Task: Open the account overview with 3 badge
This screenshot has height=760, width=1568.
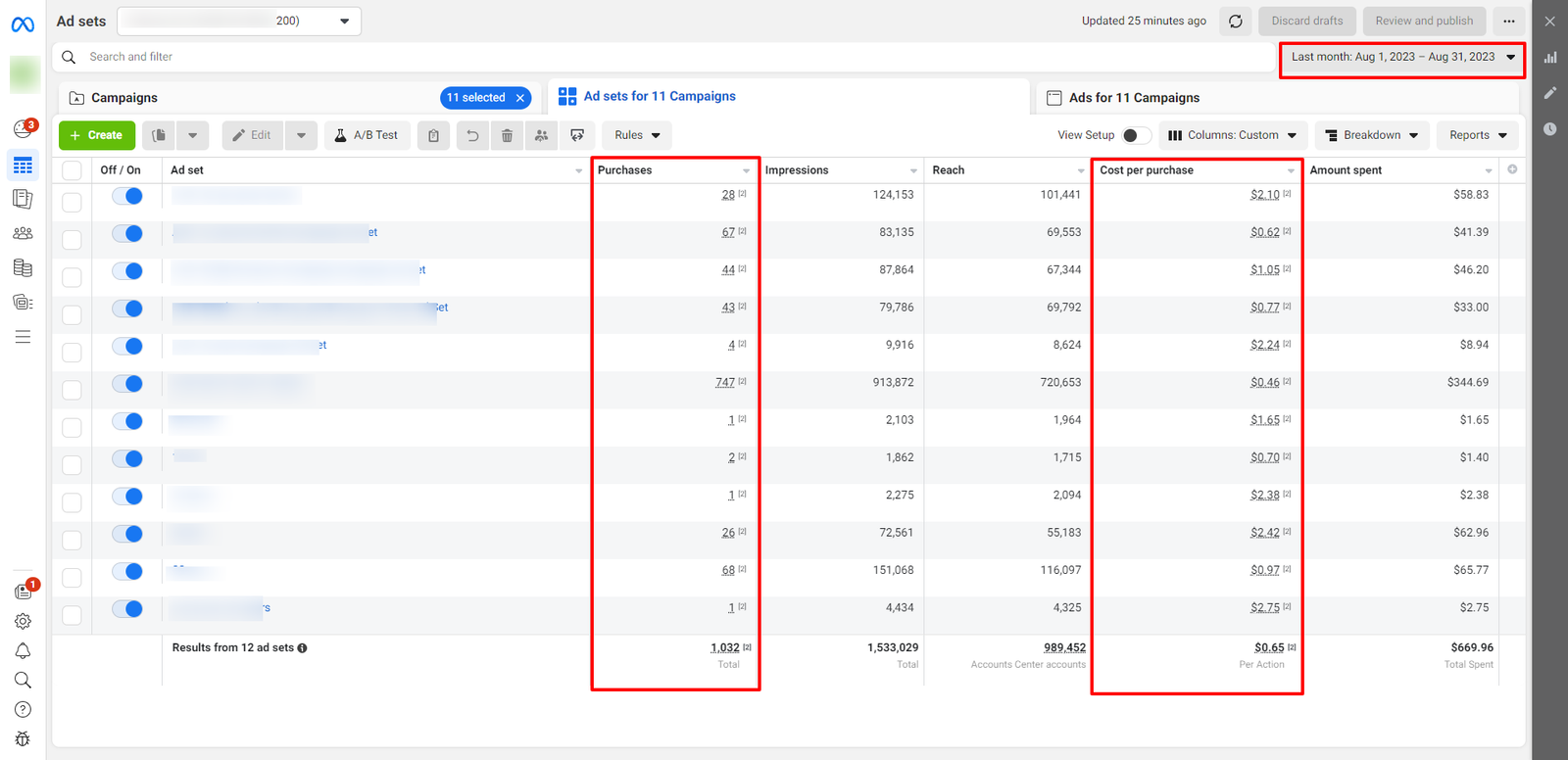Action: tap(24, 128)
